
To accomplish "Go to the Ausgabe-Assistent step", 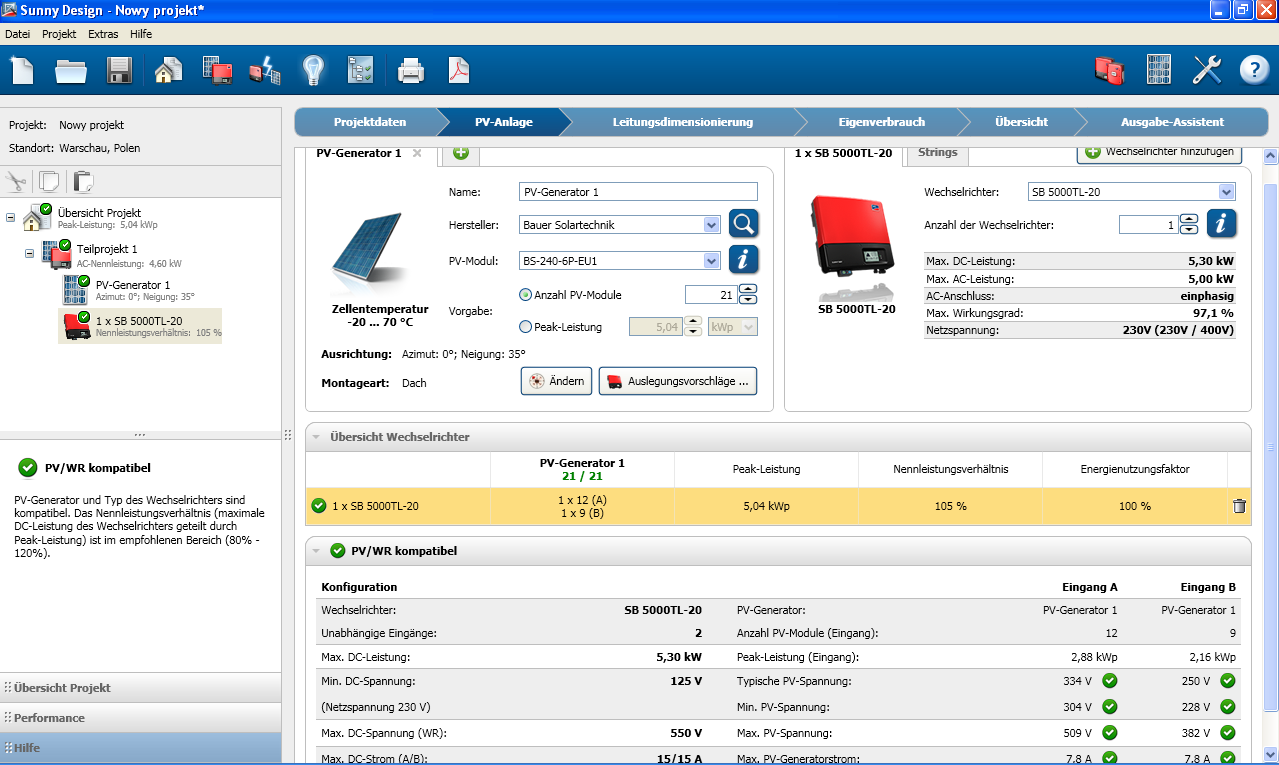I will tap(1172, 122).
